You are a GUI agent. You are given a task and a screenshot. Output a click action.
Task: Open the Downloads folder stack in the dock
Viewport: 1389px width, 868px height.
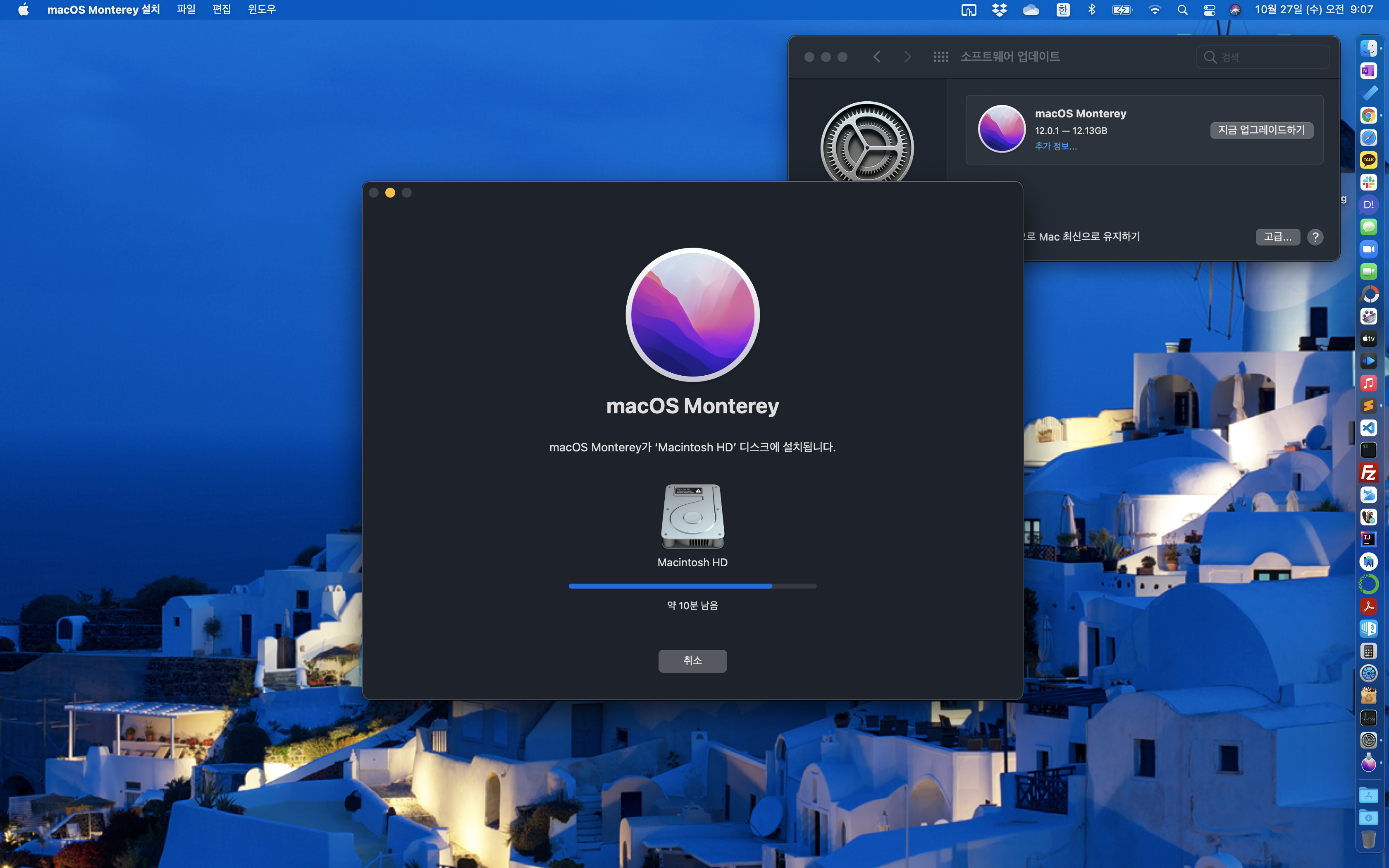[1368, 818]
